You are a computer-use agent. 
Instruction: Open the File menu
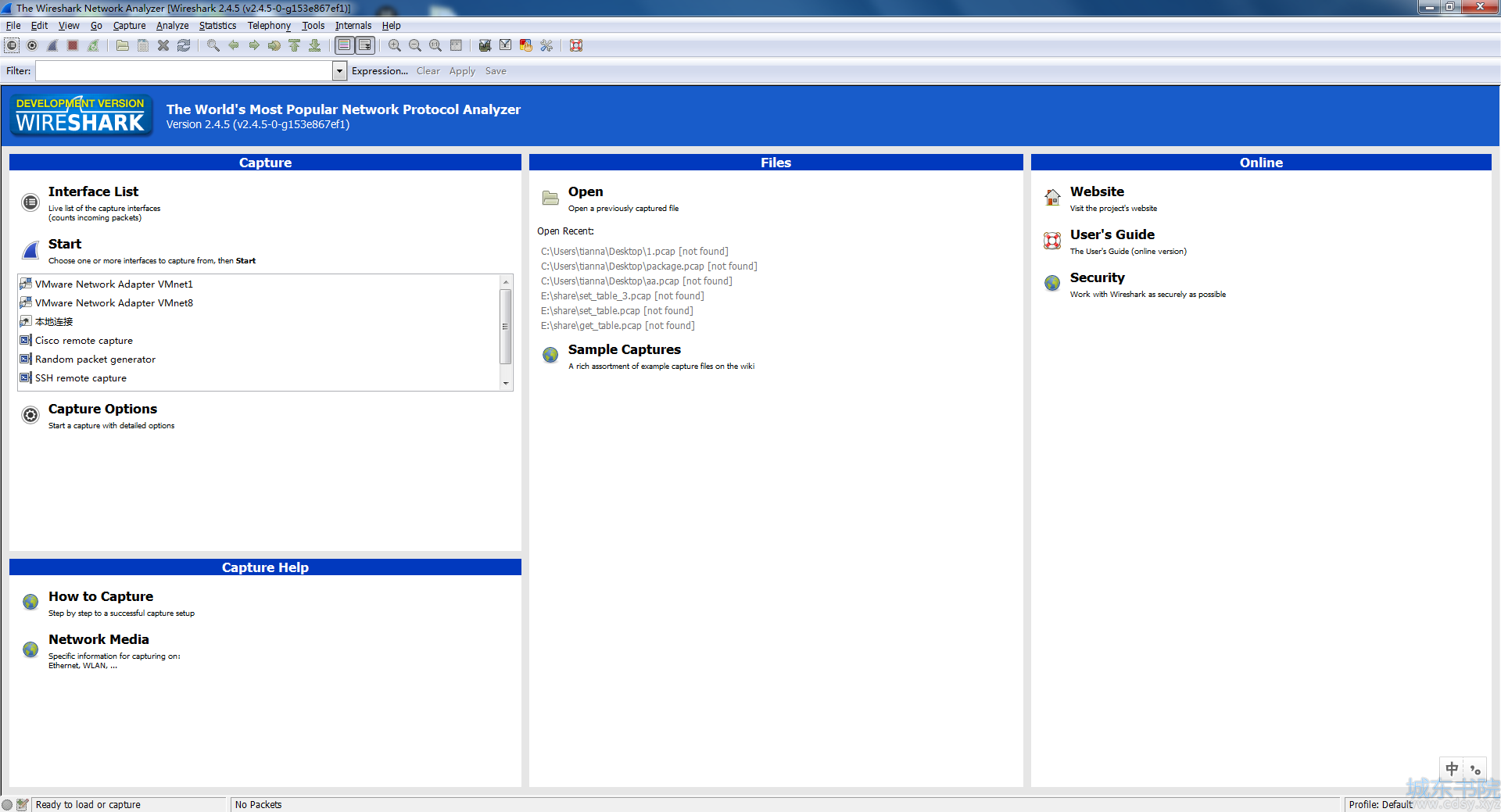[x=13, y=26]
